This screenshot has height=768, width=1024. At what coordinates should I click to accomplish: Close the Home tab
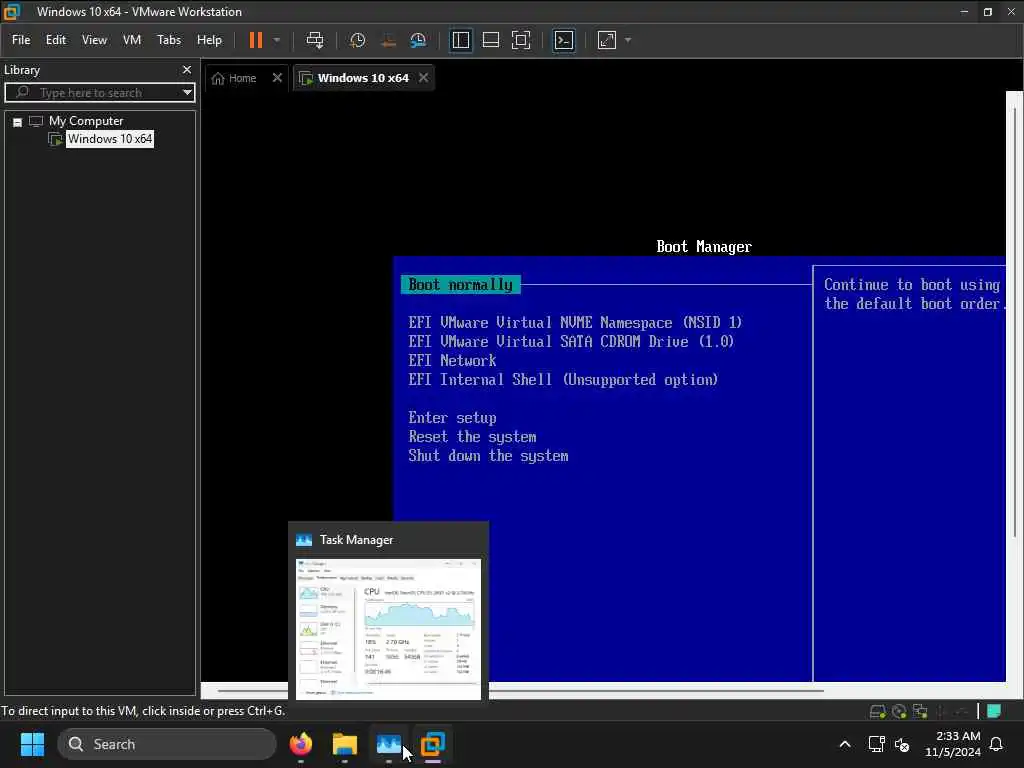277,78
